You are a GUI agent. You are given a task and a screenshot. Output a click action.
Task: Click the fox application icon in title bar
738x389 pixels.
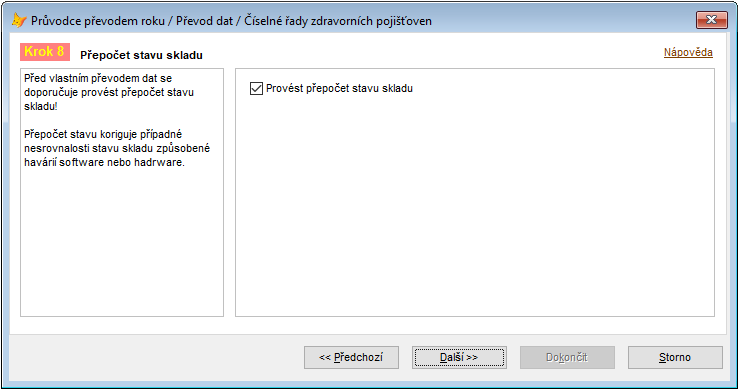pyautogui.click(x=19, y=20)
